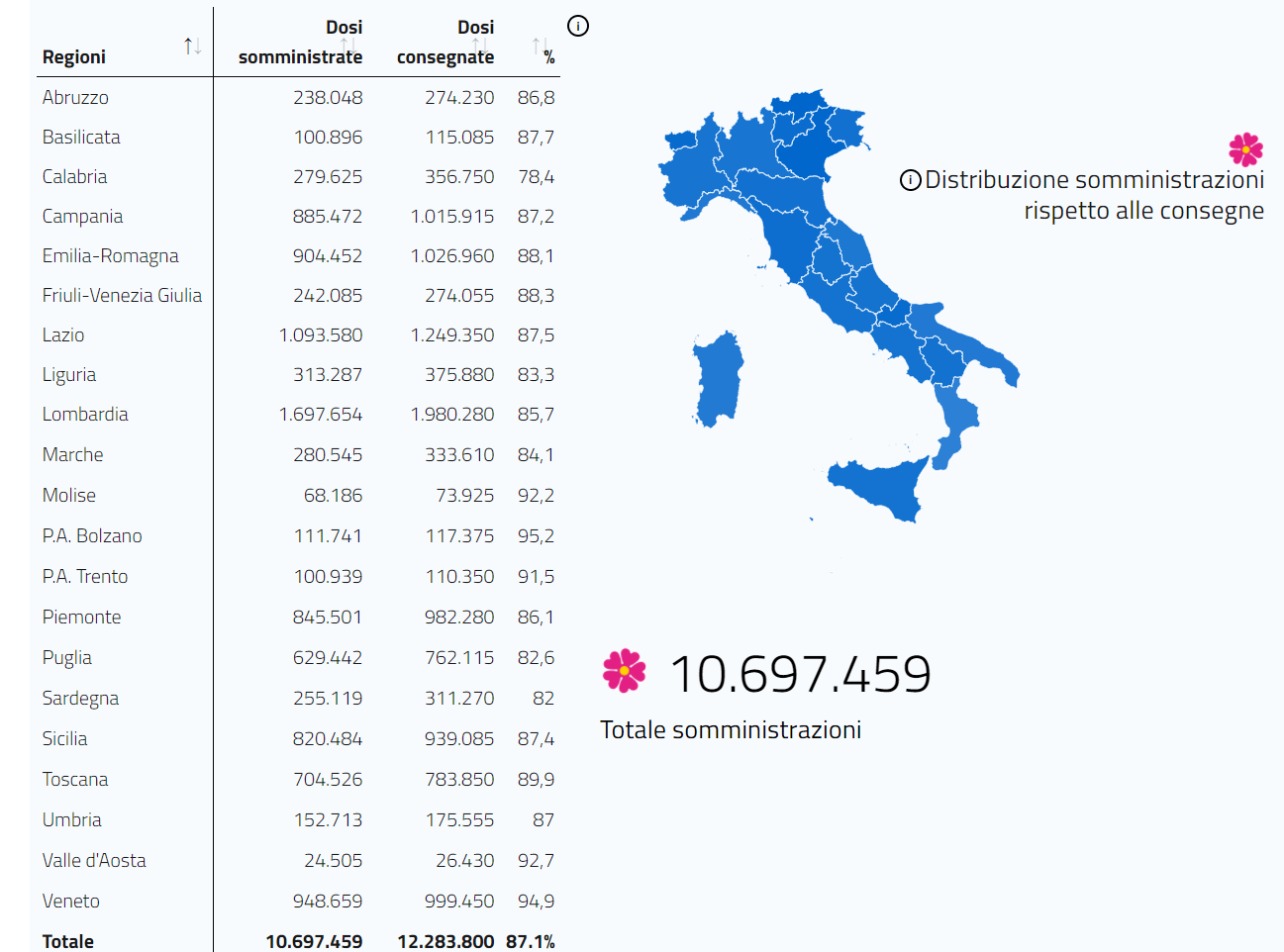Select the Liguria row name

[x=69, y=374]
